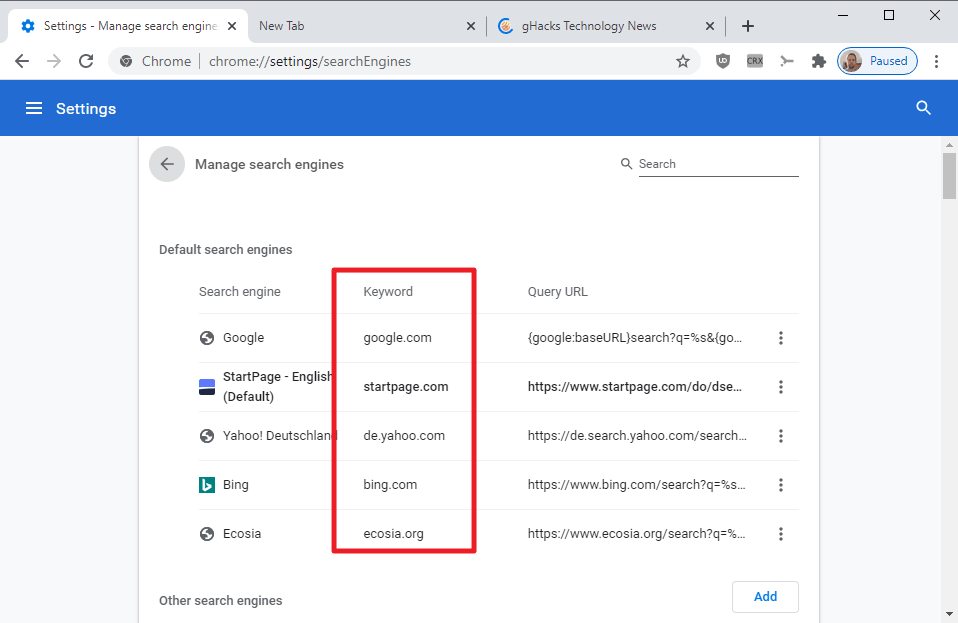Image resolution: width=958 pixels, height=623 pixels.
Task: Click the search engines Search field
Action: point(717,164)
